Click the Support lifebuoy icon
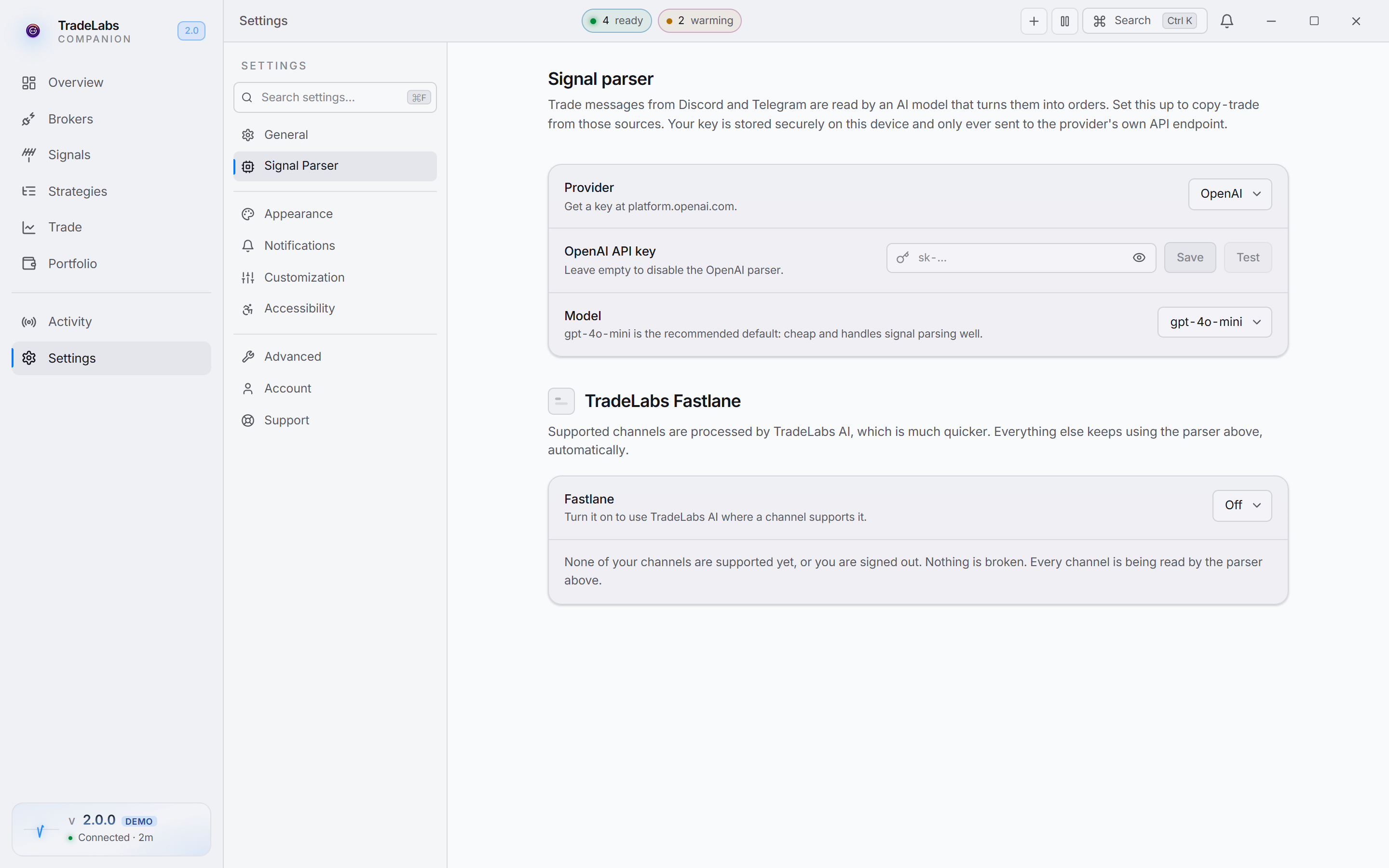 coord(248,421)
